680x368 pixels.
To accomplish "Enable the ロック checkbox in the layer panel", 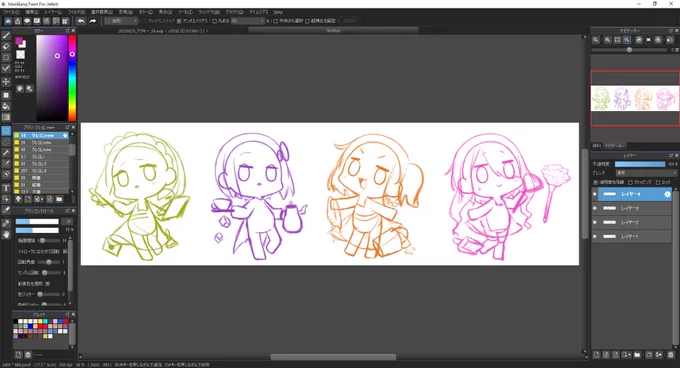I will coord(658,182).
